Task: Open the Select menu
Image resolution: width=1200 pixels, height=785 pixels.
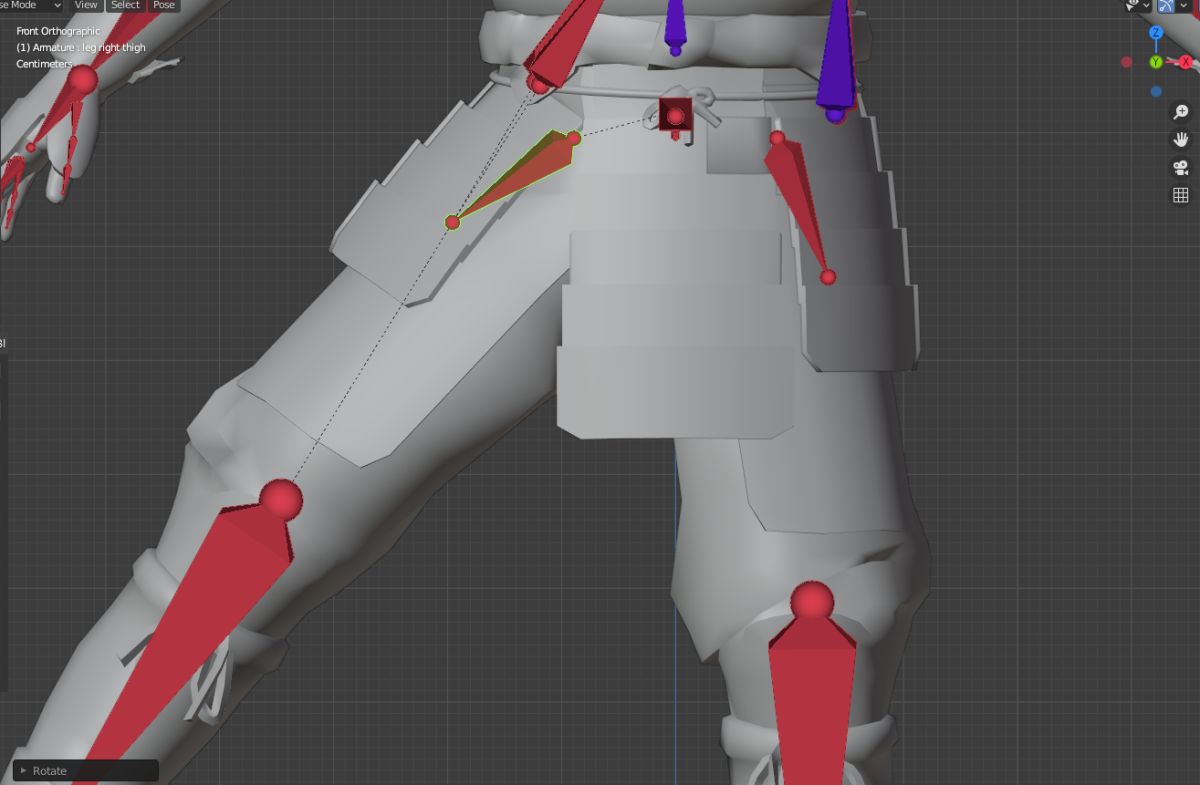Action: click(x=125, y=5)
